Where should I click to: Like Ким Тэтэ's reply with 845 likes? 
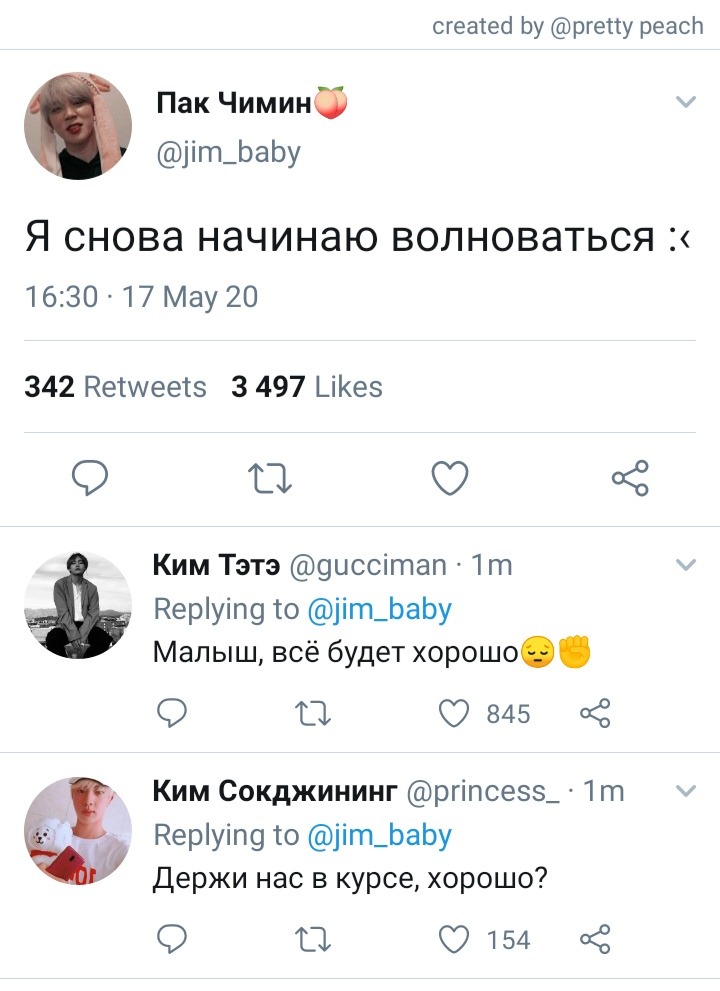click(454, 714)
